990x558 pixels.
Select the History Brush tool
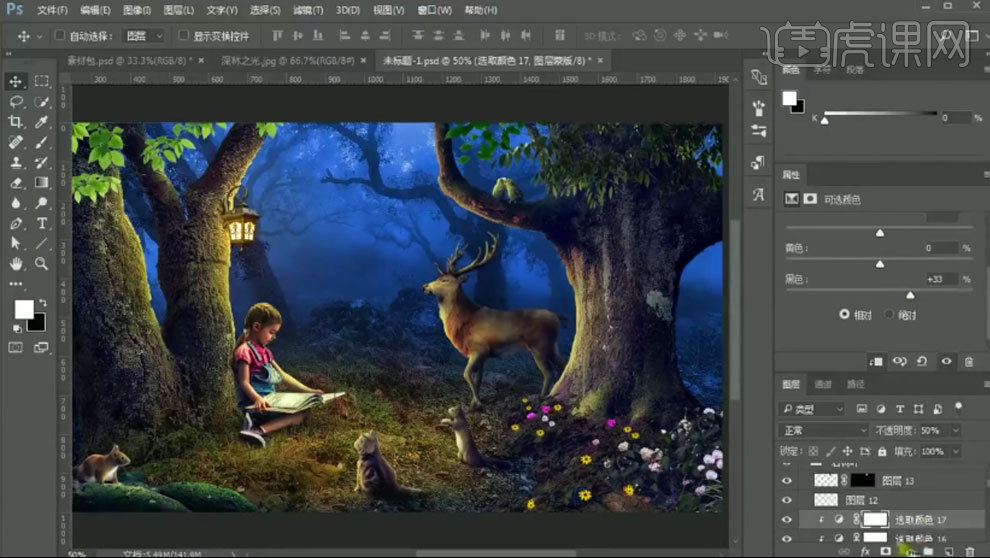click(x=42, y=162)
